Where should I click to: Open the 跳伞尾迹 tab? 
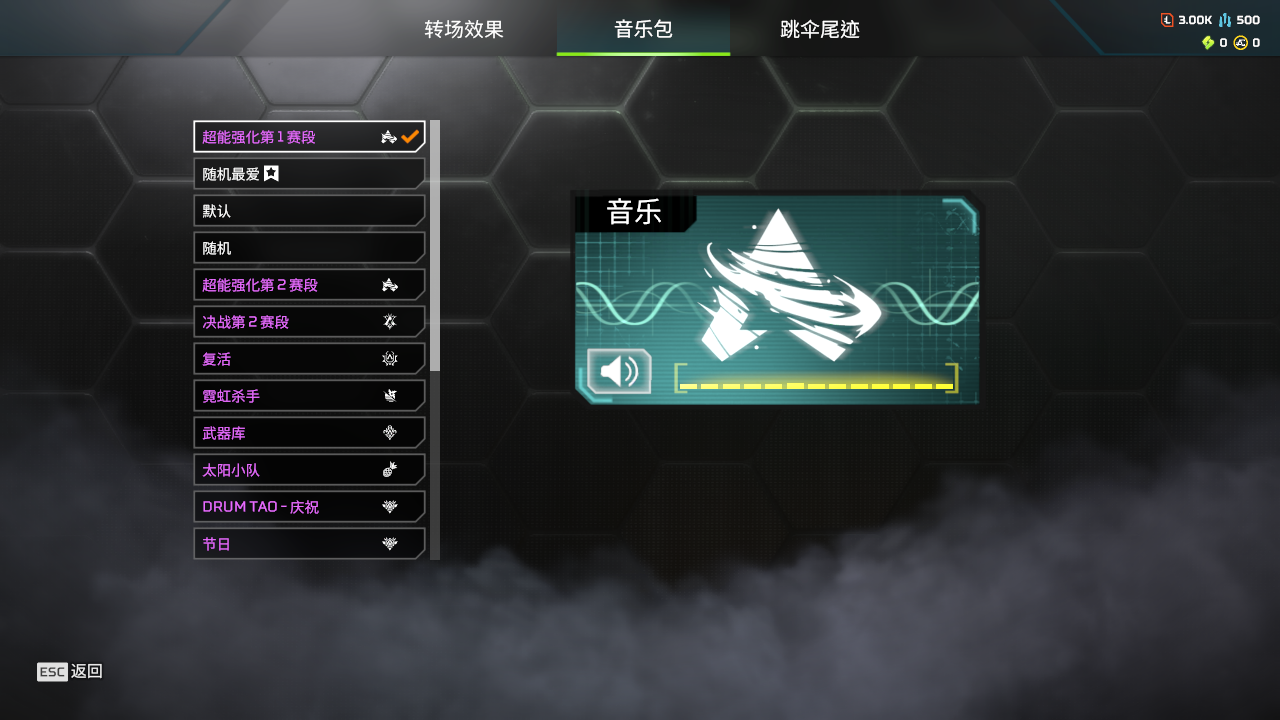[x=820, y=29]
